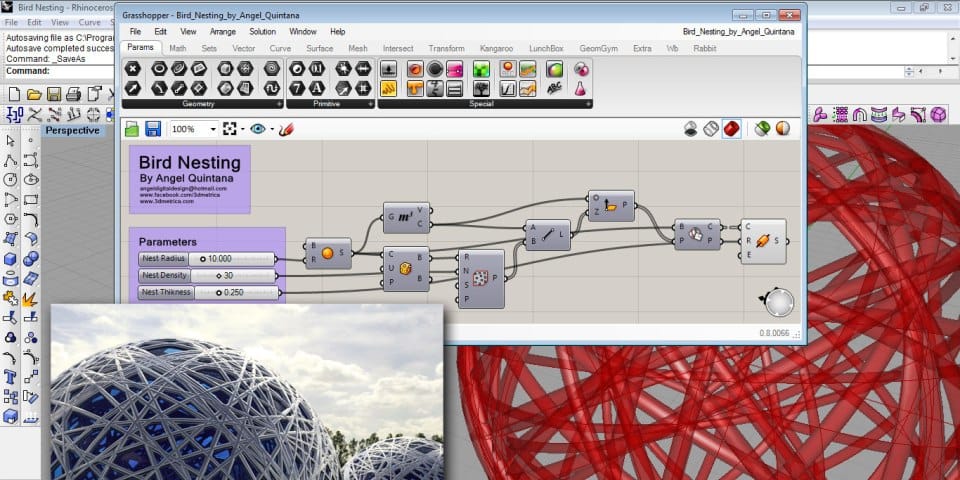
Task: Click the Gradient colorful sphere icon in Special
Action: [x=554, y=69]
